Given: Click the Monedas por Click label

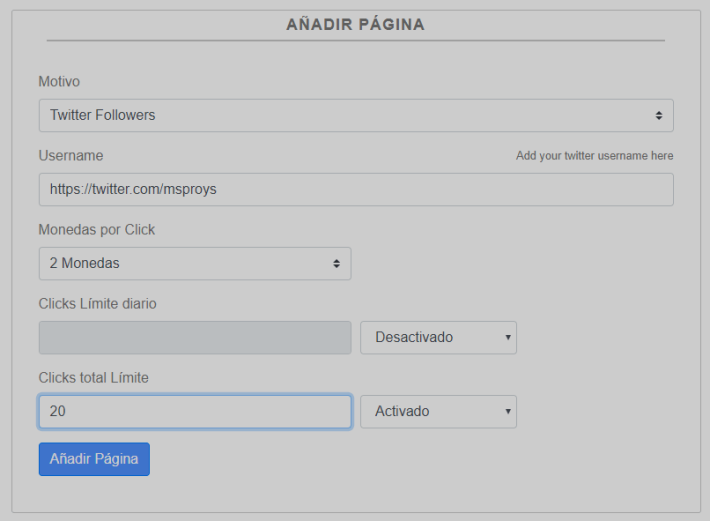Looking at the screenshot, I should (x=97, y=229).
